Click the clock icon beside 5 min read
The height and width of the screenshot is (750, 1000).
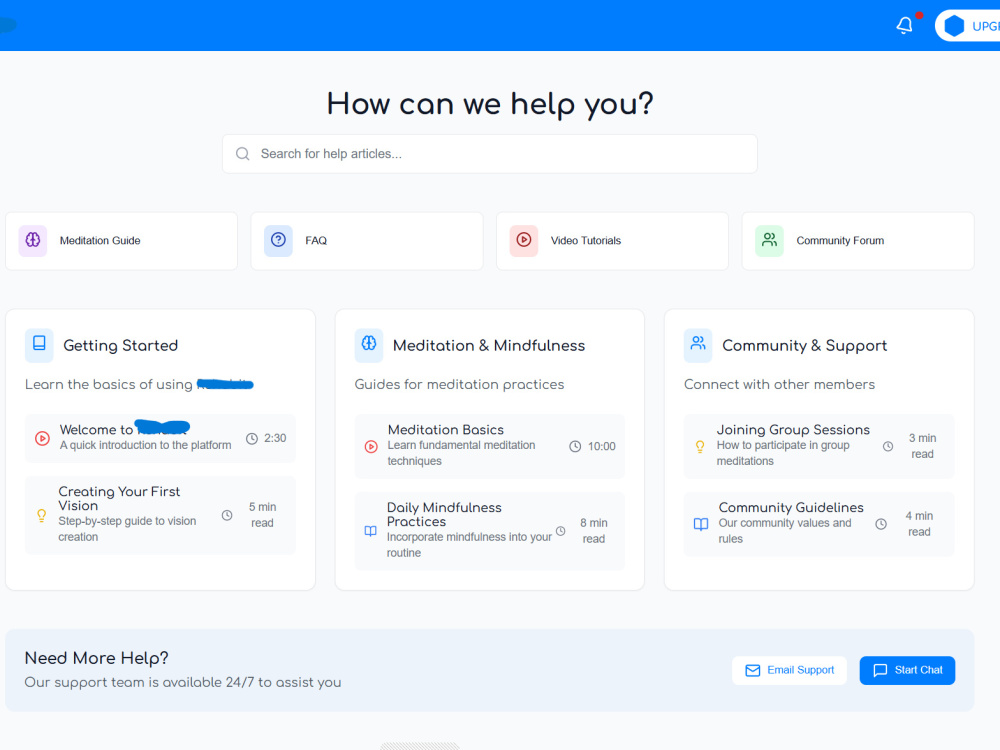[x=227, y=515]
